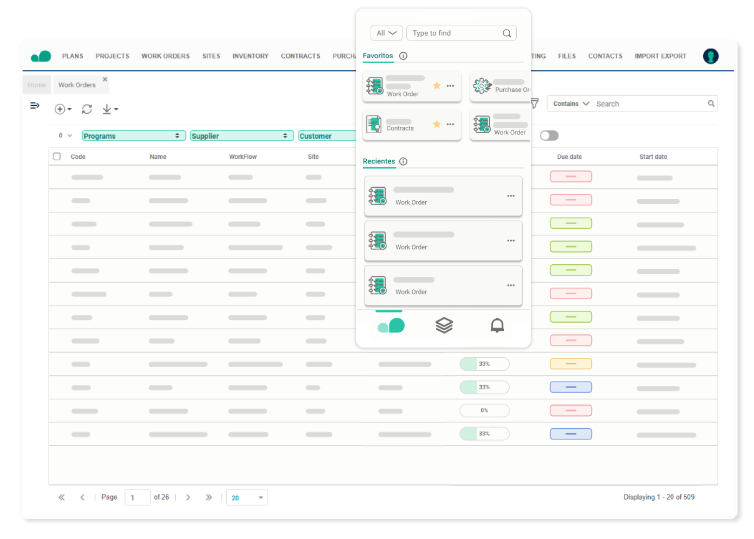The image size is (754, 539).
Task: Click the filter funnel icon
Action: point(535,103)
